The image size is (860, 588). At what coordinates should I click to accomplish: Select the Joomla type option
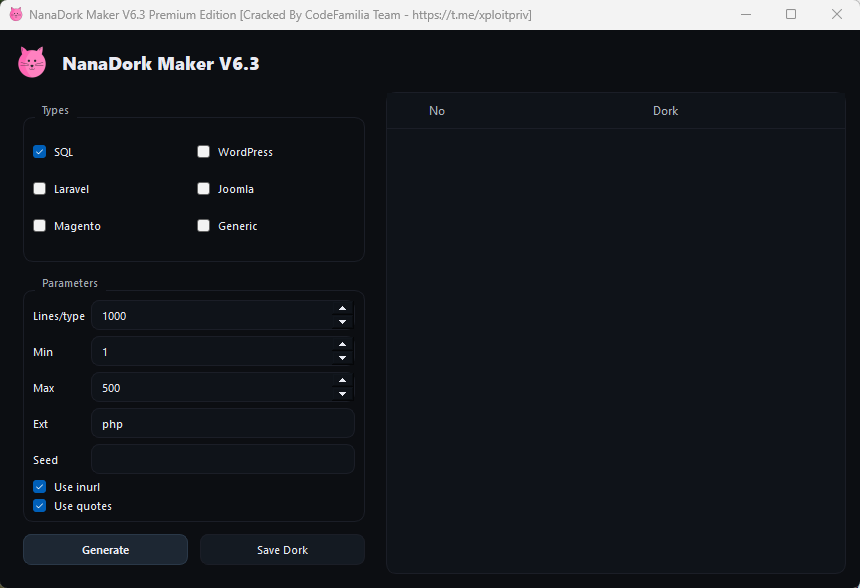tap(204, 189)
